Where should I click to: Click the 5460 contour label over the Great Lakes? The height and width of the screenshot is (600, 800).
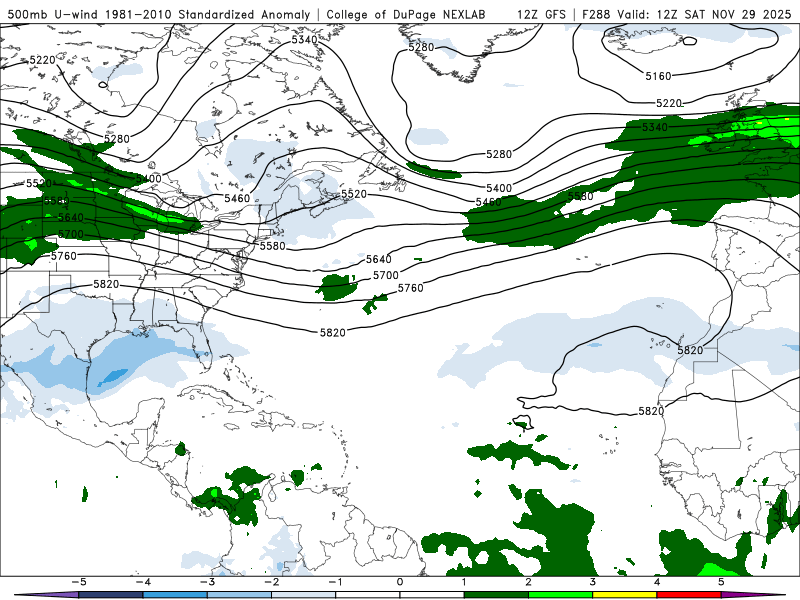pyautogui.click(x=237, y=198)
